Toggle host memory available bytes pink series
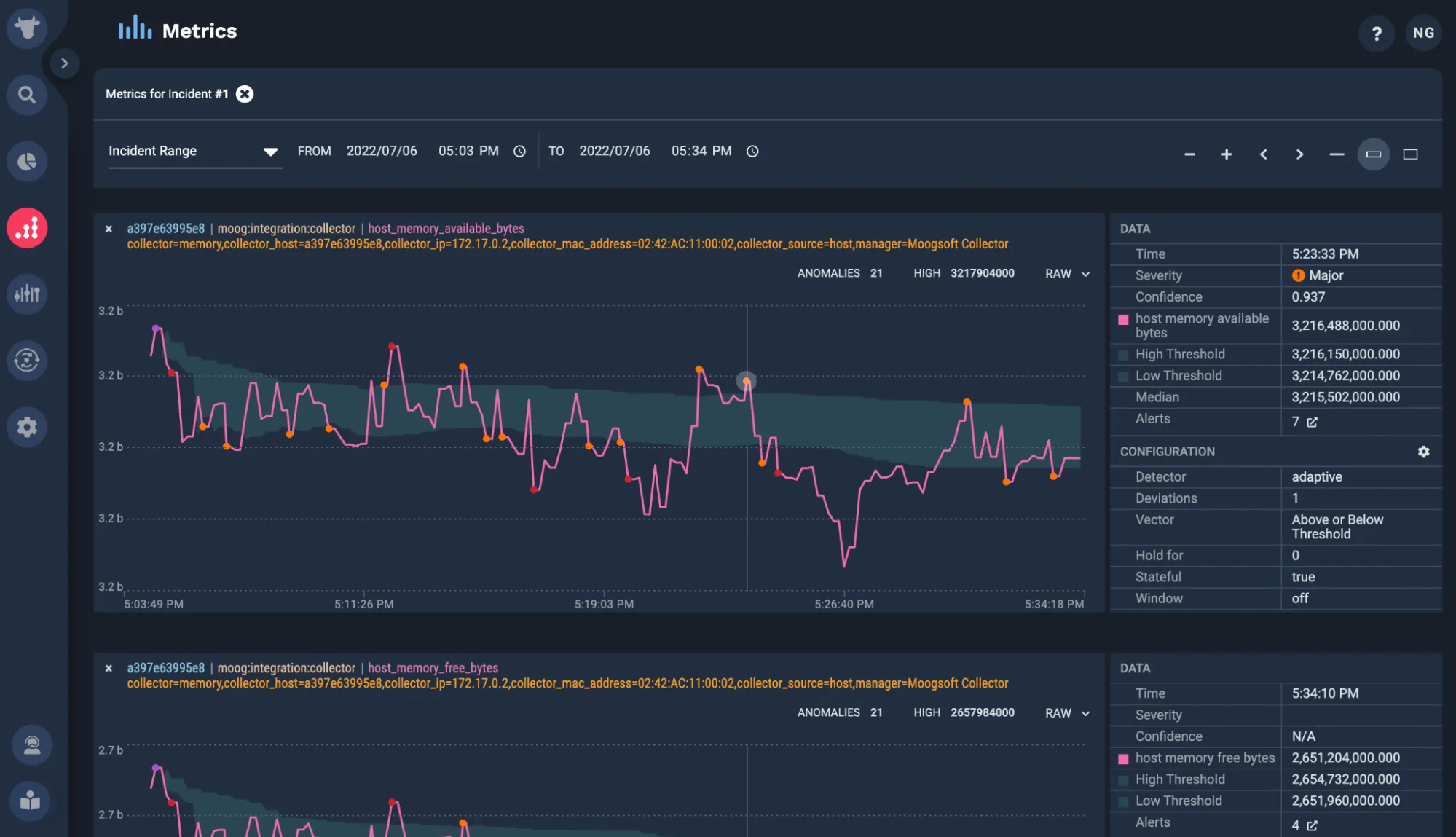The image size is (1456, 837). tap(1123, 320)
